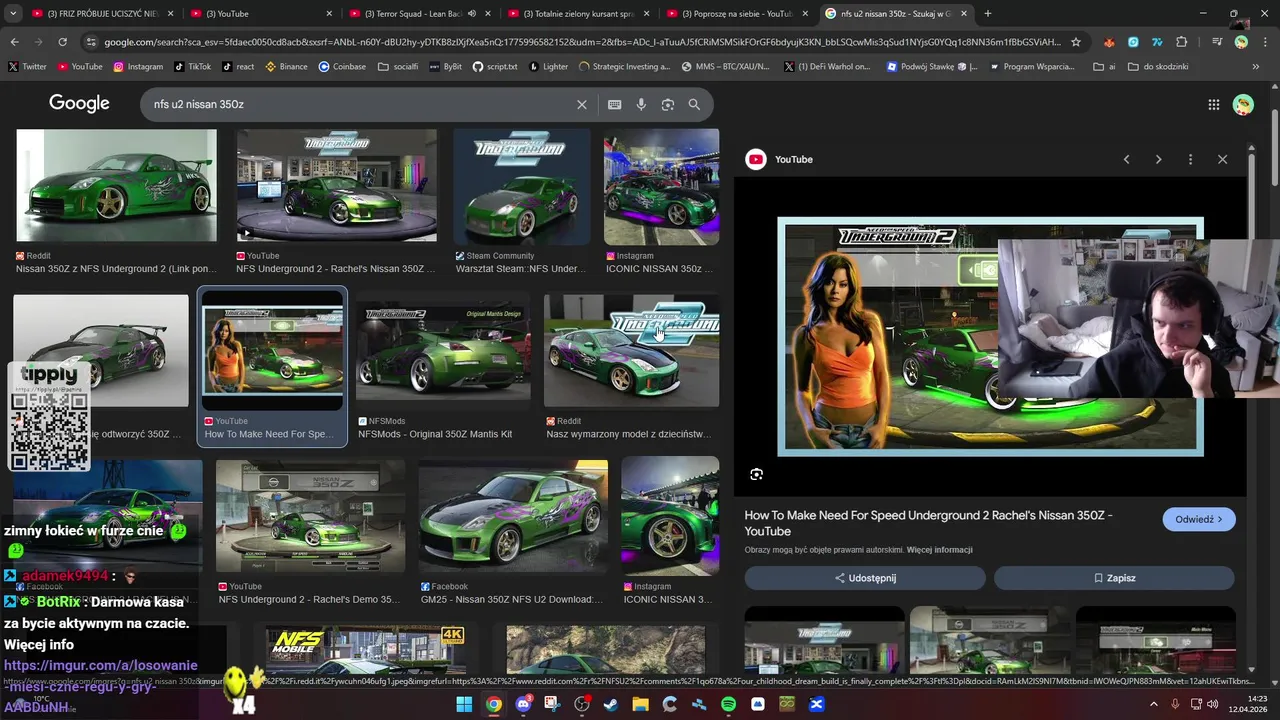Open the Google account avatar
Screen dimensions: 1280x720
1243,104
